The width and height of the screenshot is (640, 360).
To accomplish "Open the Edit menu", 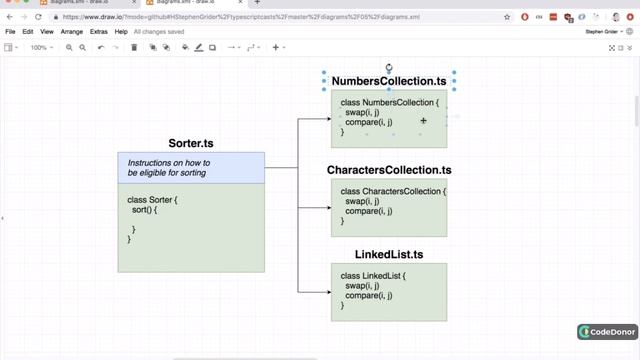I will tap(28, 32).
